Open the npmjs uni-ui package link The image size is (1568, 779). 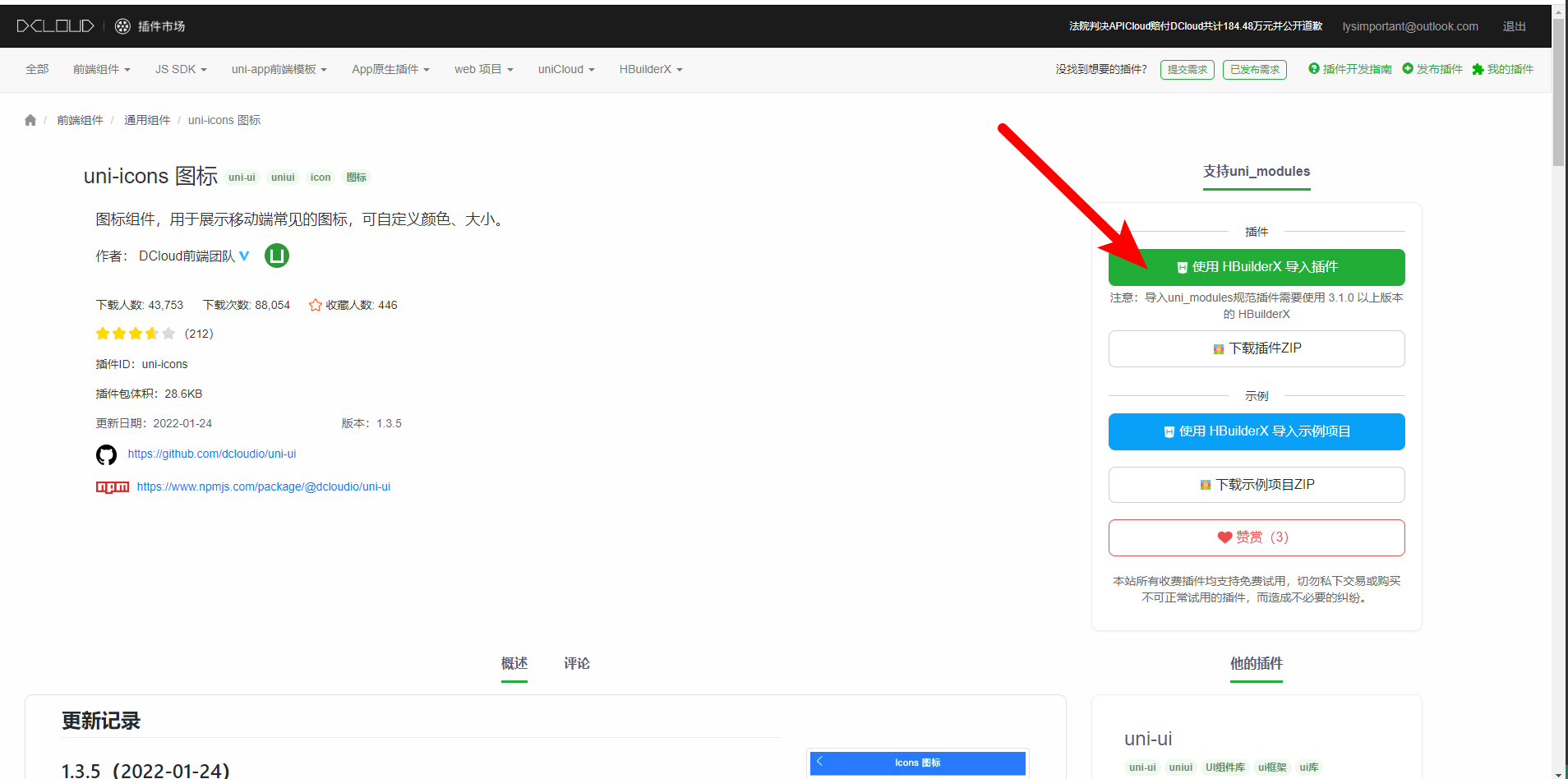(264, 486)
